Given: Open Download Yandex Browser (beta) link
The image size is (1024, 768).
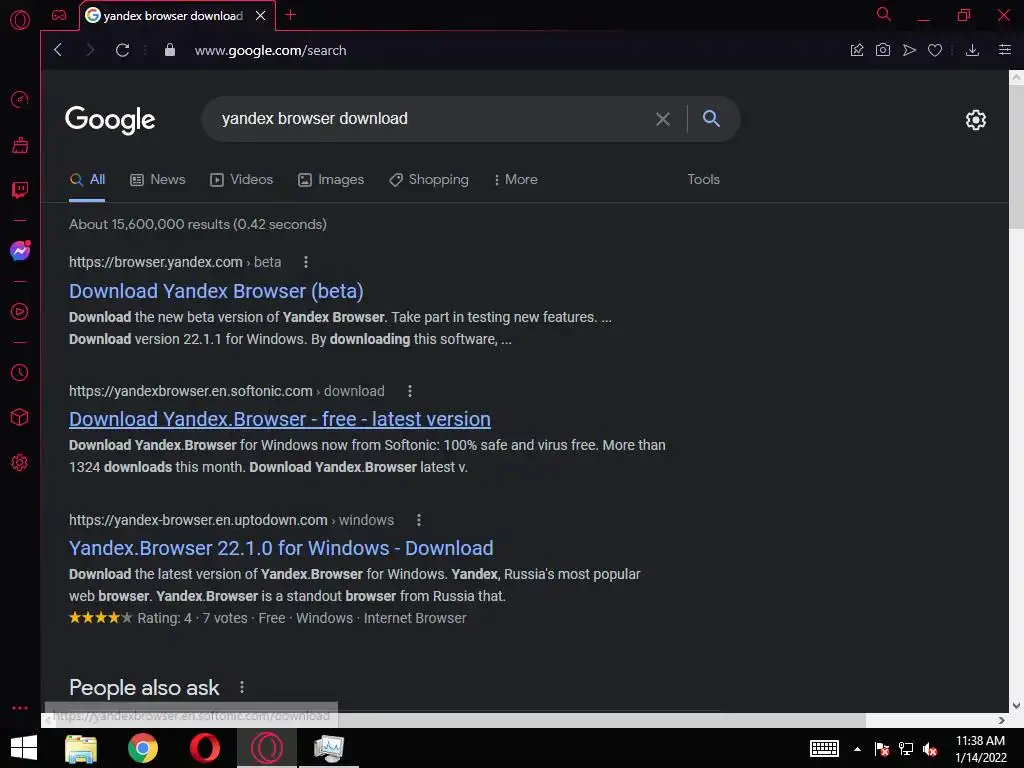Looking at the screenshot, I should [x=216, y=291].
